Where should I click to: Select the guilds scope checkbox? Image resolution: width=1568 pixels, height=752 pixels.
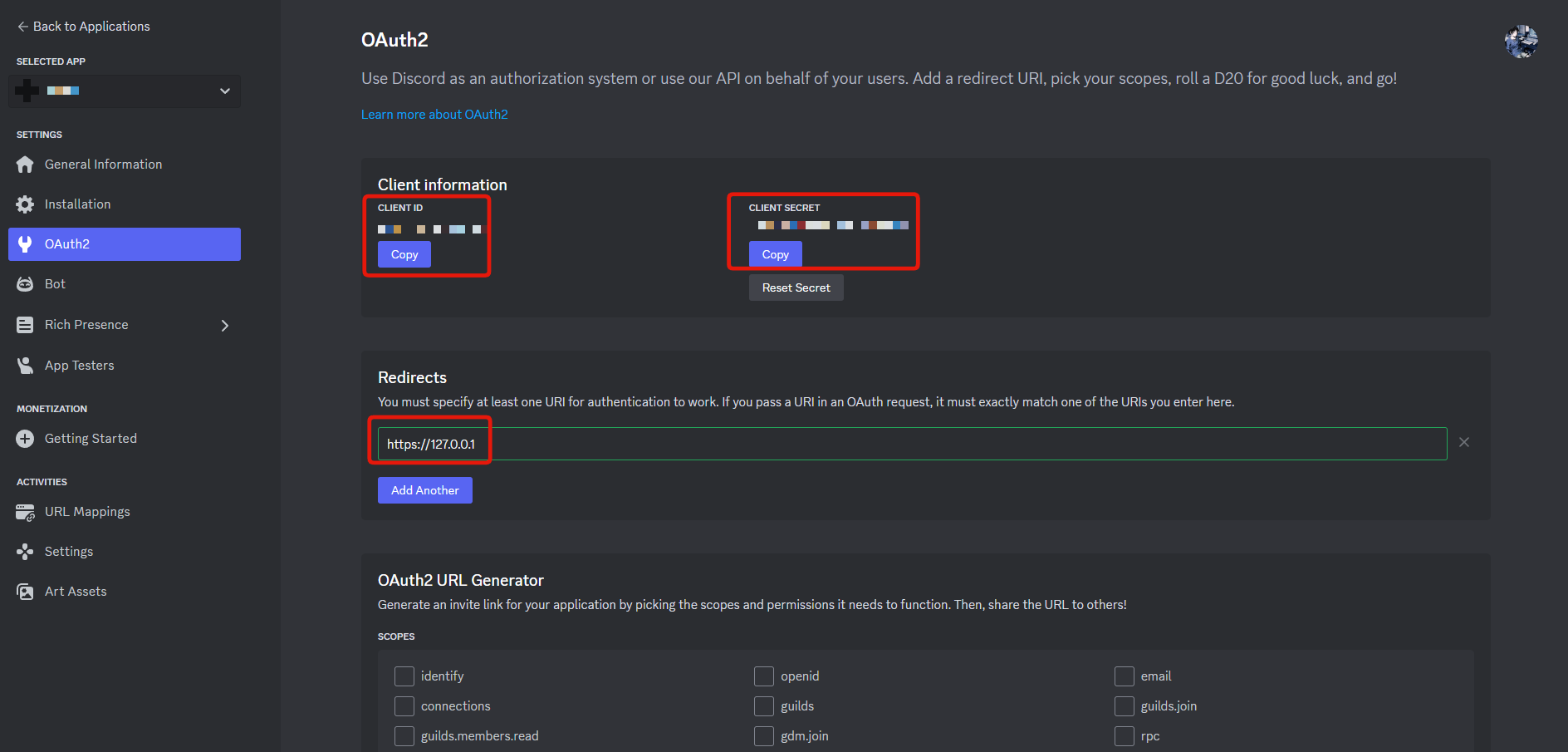(x=764, y=706)
